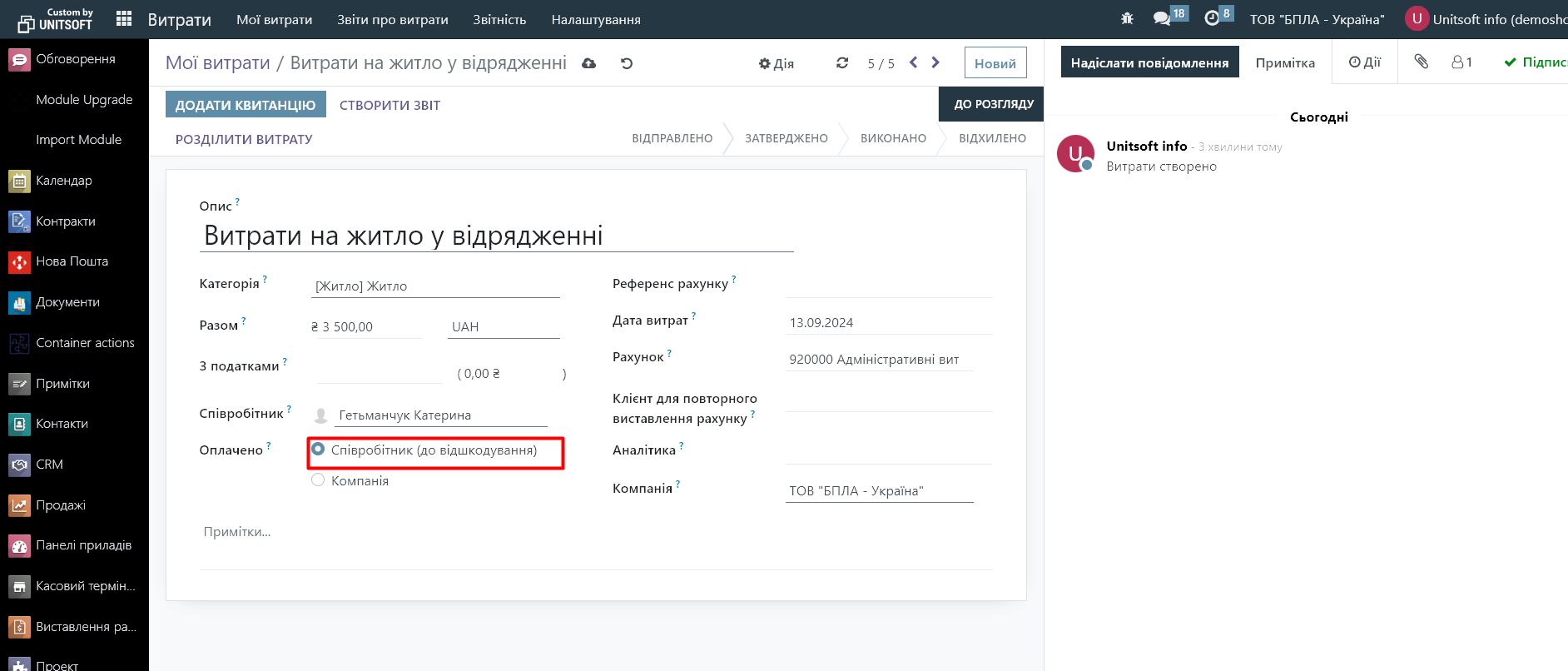1568x671 pixels.
Task: Open the Рахунок account dropdown
Action: [x=879, y=360]
